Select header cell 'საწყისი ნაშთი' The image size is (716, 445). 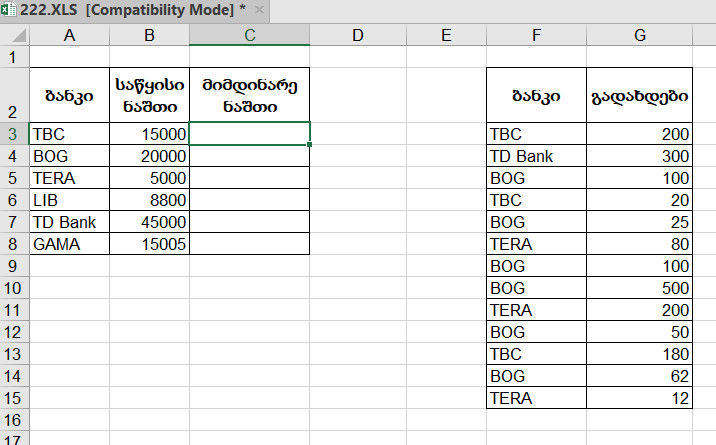tap(149, 95)
